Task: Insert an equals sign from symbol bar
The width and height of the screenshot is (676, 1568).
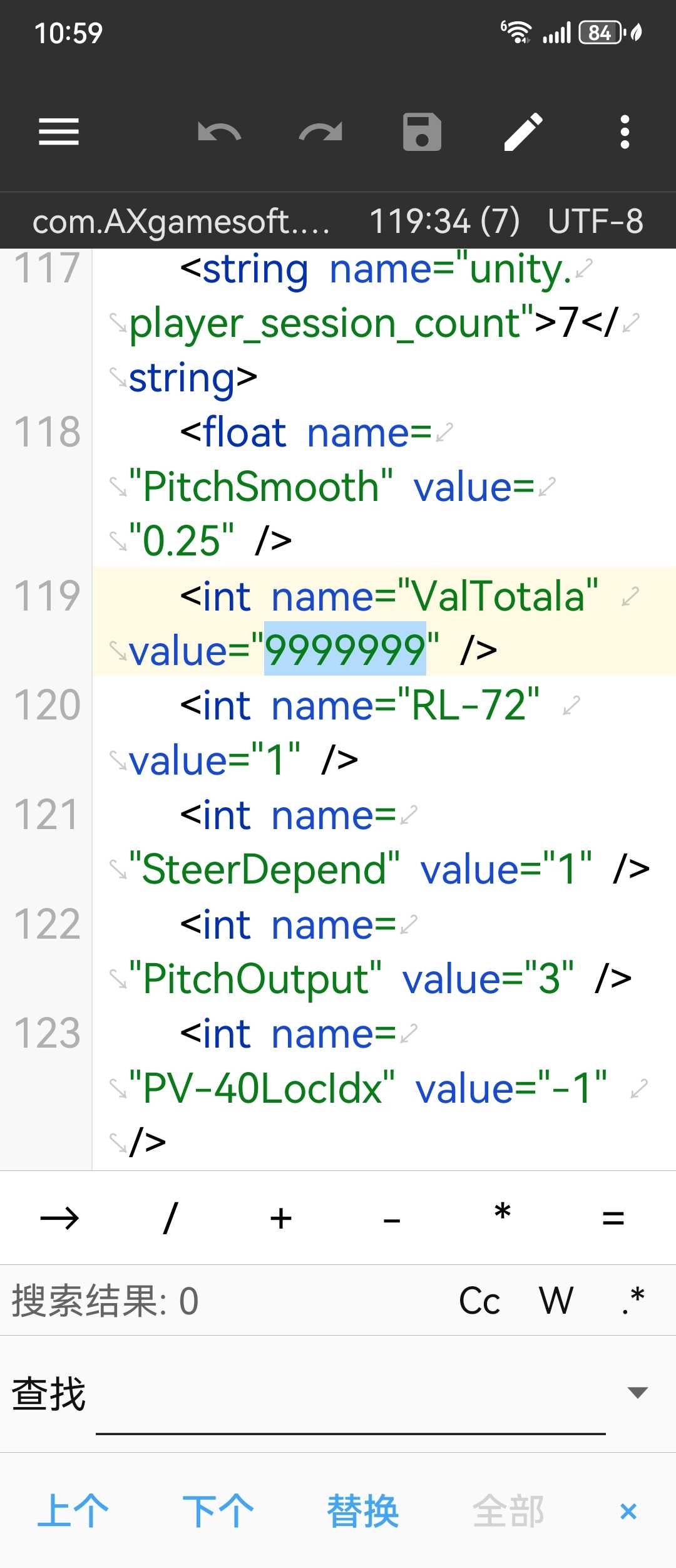Action: click(613, 1218)
